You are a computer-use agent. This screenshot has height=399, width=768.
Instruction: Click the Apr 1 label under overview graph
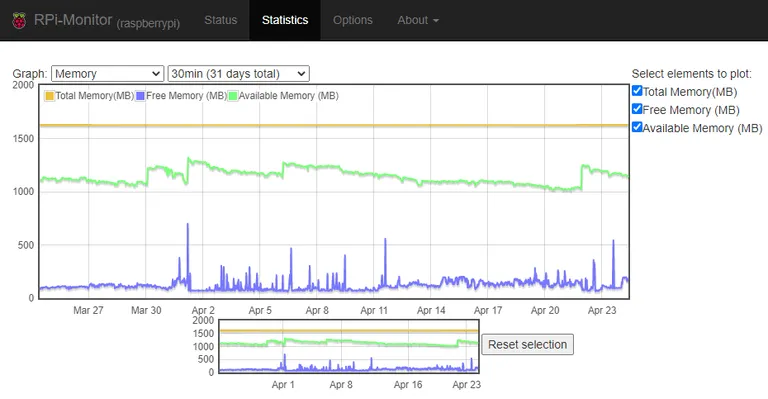click(283, 385)
